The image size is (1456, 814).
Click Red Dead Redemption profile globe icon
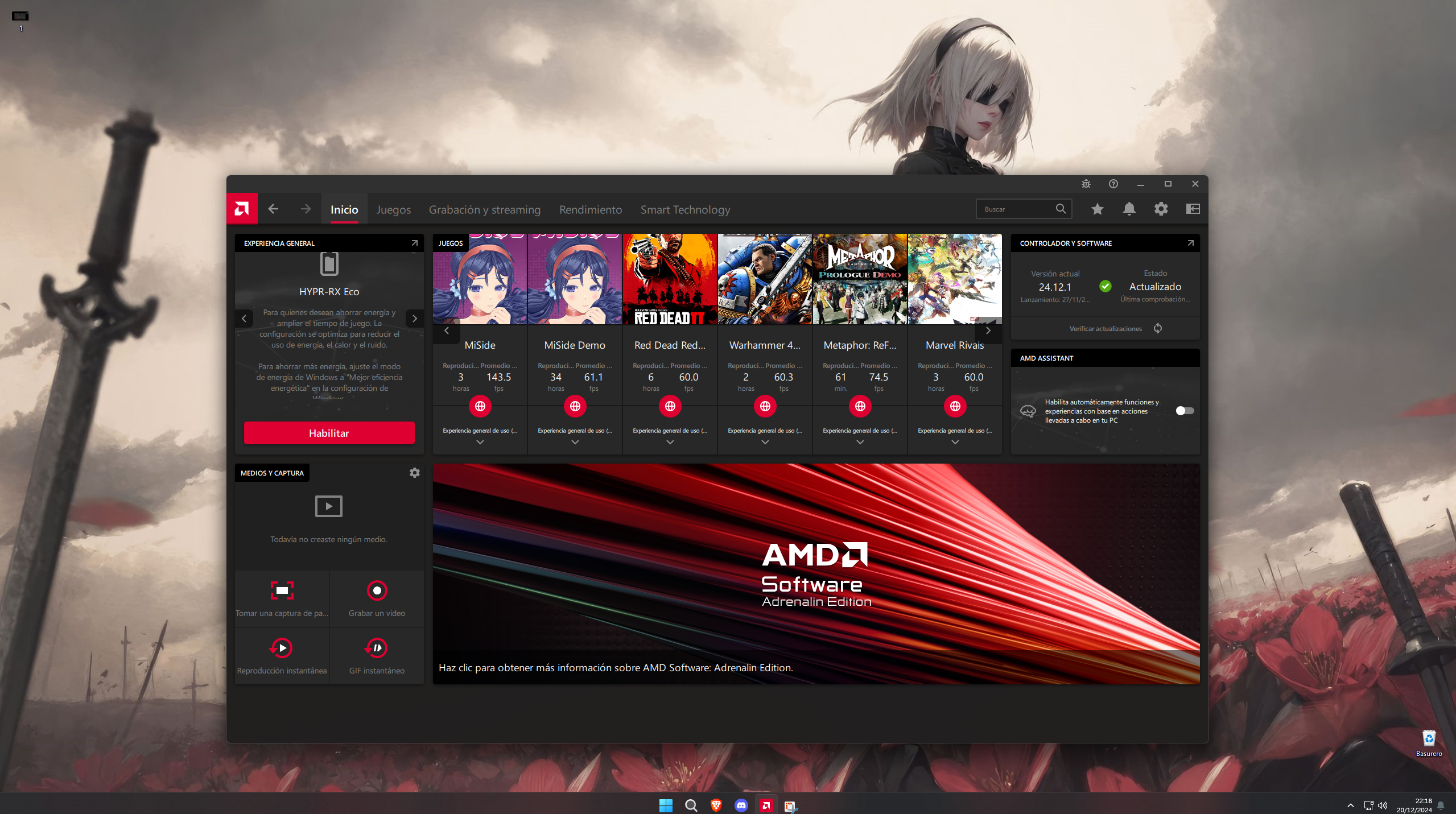670,406
